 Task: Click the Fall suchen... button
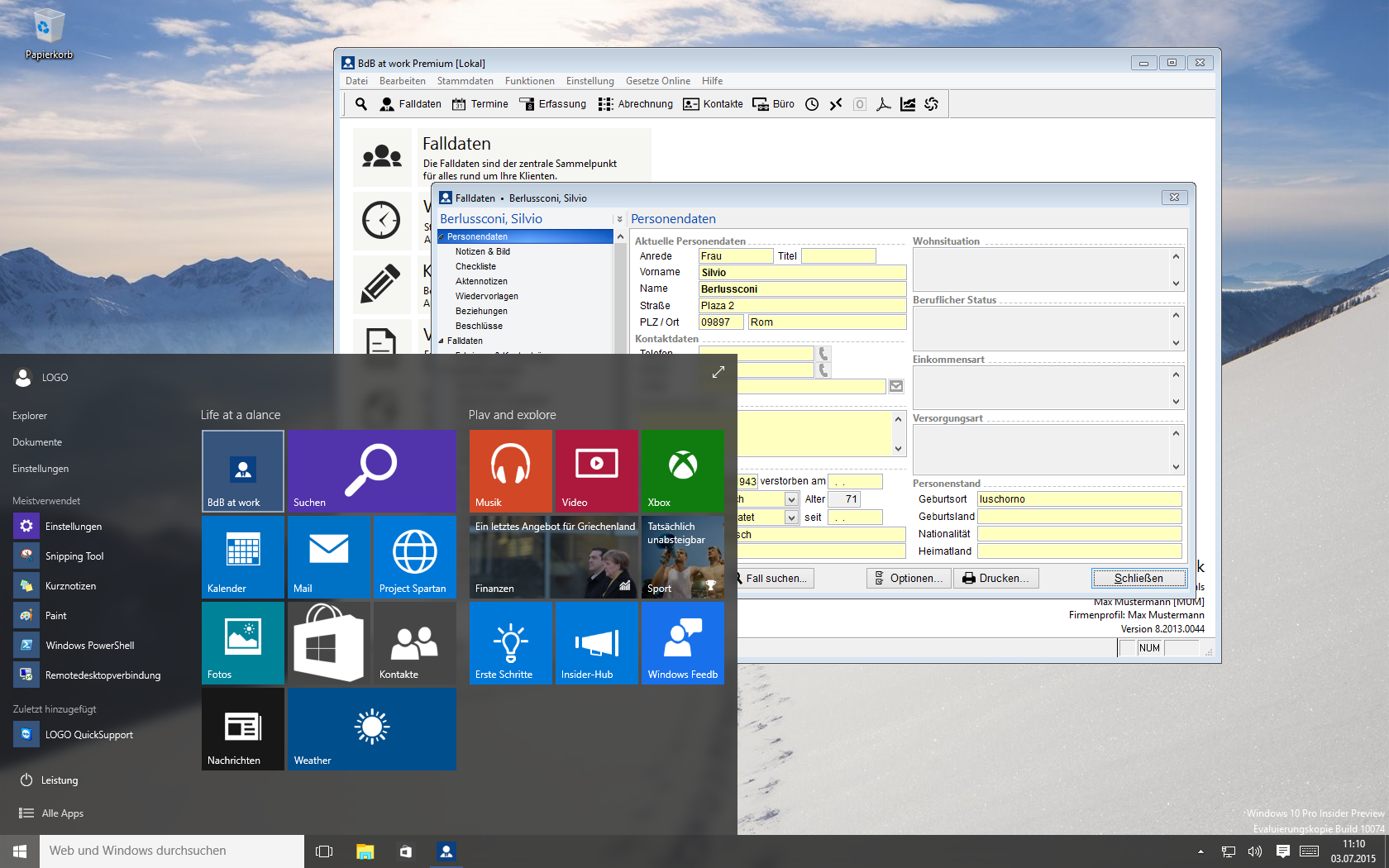pos(775,579)
